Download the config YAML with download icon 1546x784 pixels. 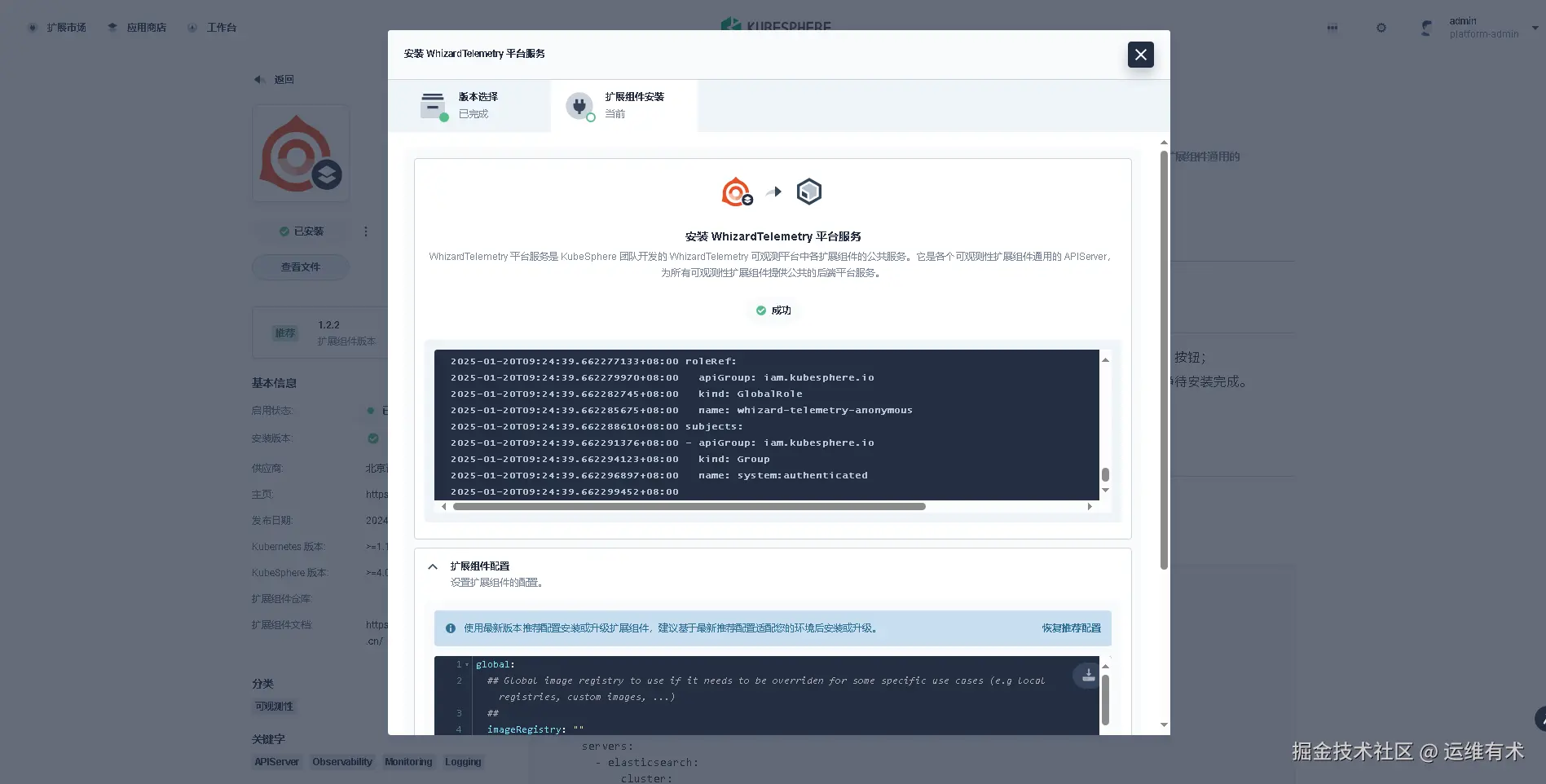1088,676
